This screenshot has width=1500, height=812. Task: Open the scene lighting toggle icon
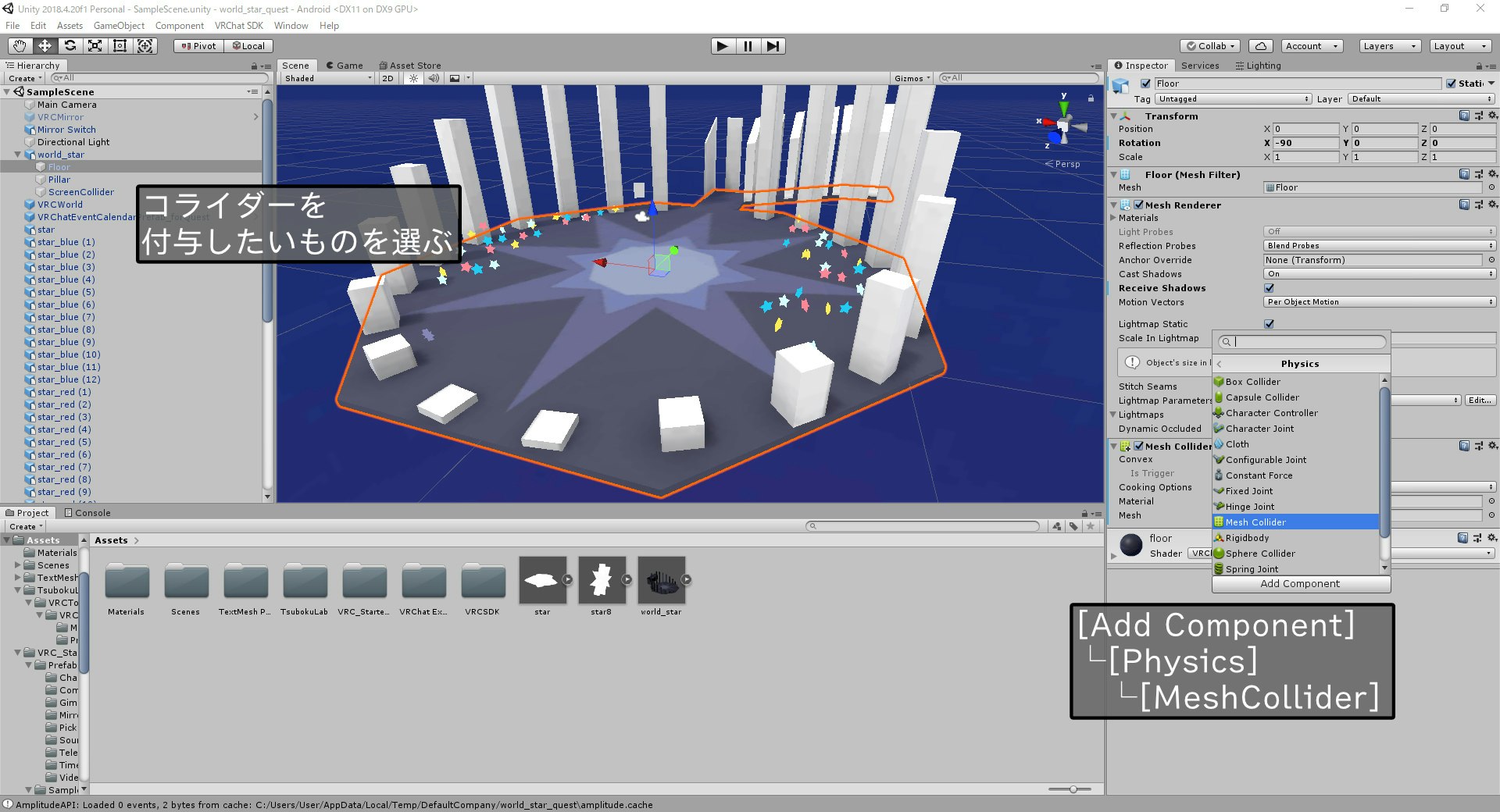[412, 78]
